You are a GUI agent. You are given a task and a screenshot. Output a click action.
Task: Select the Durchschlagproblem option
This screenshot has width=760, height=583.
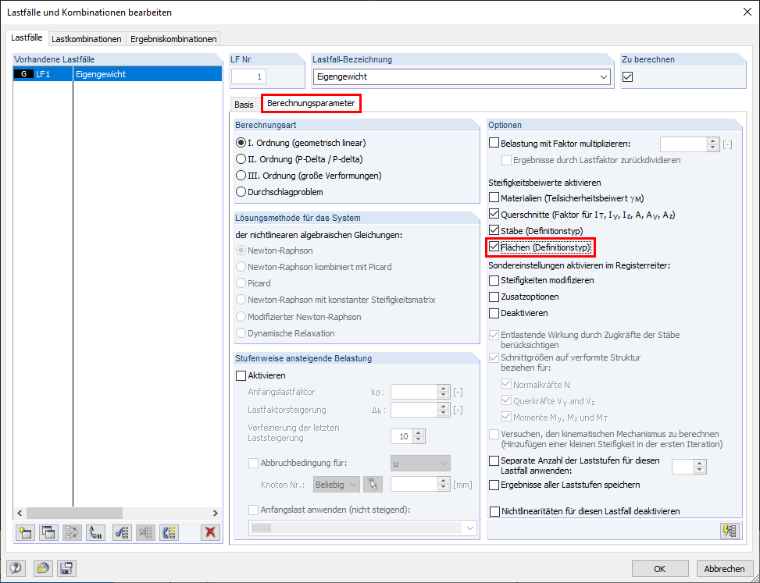pyautogui.click(x=280, y=192)
